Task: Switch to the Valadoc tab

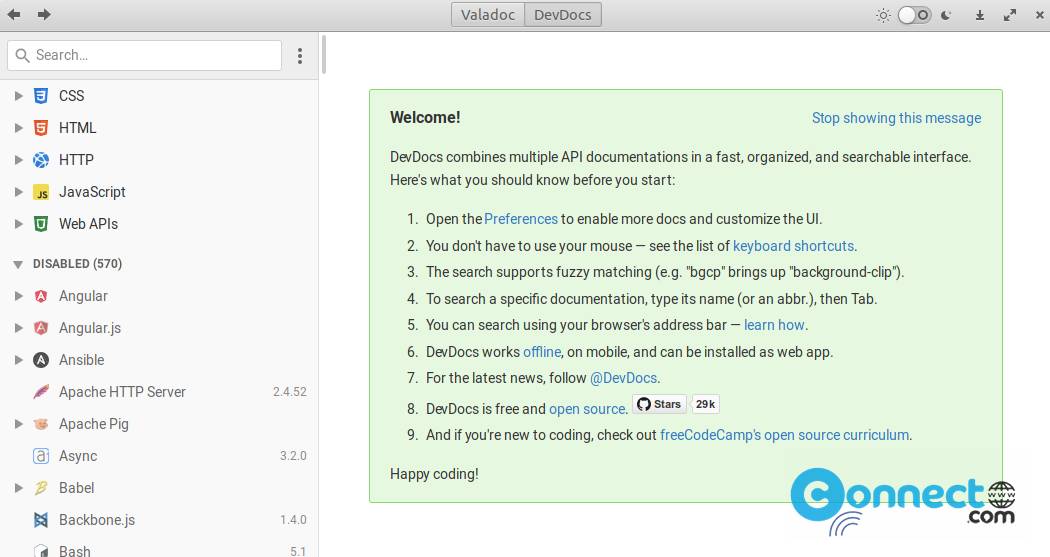Action: pyautogui.click(x=488, y=15)
